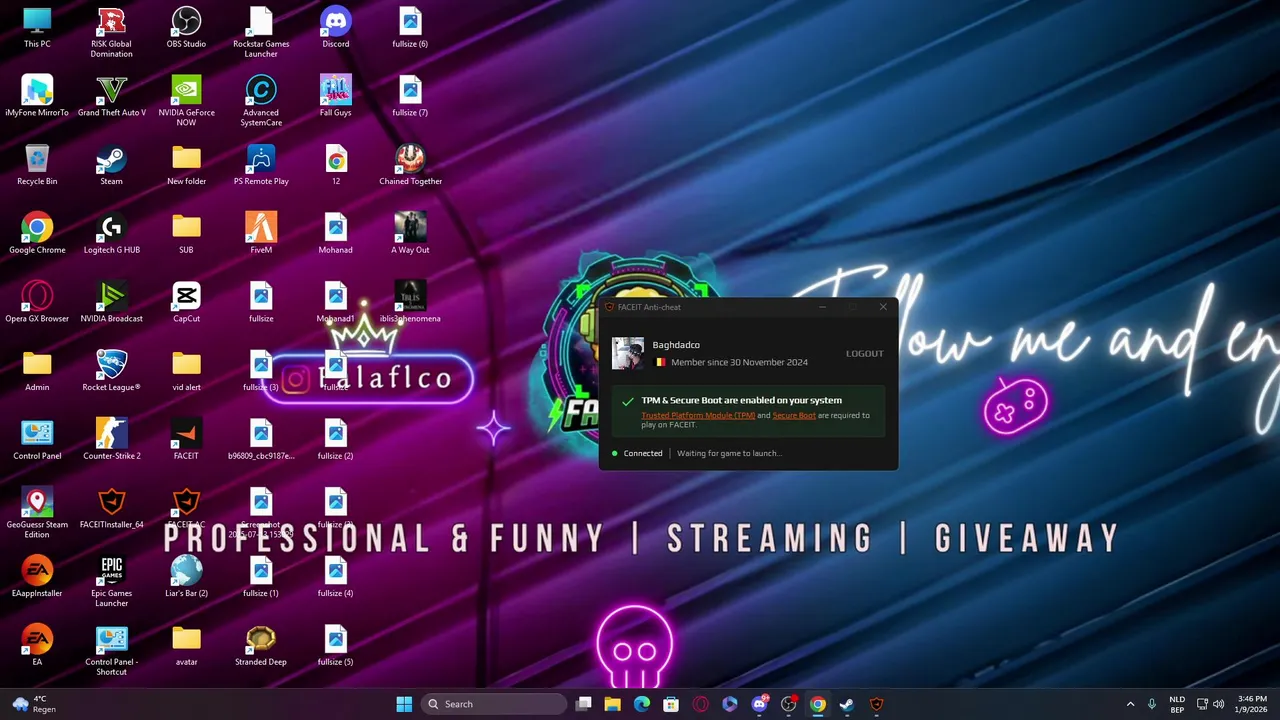Open CapCut desktop shortcut

(x=186, y=302)
